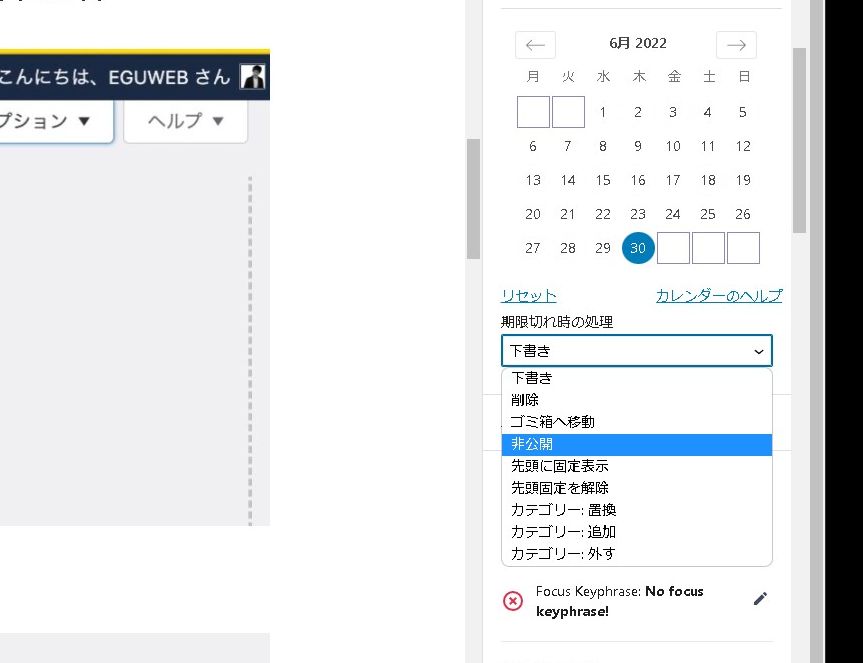
Task: Click the リセット link
Action: pyautogui.click(x=528, y=296)
